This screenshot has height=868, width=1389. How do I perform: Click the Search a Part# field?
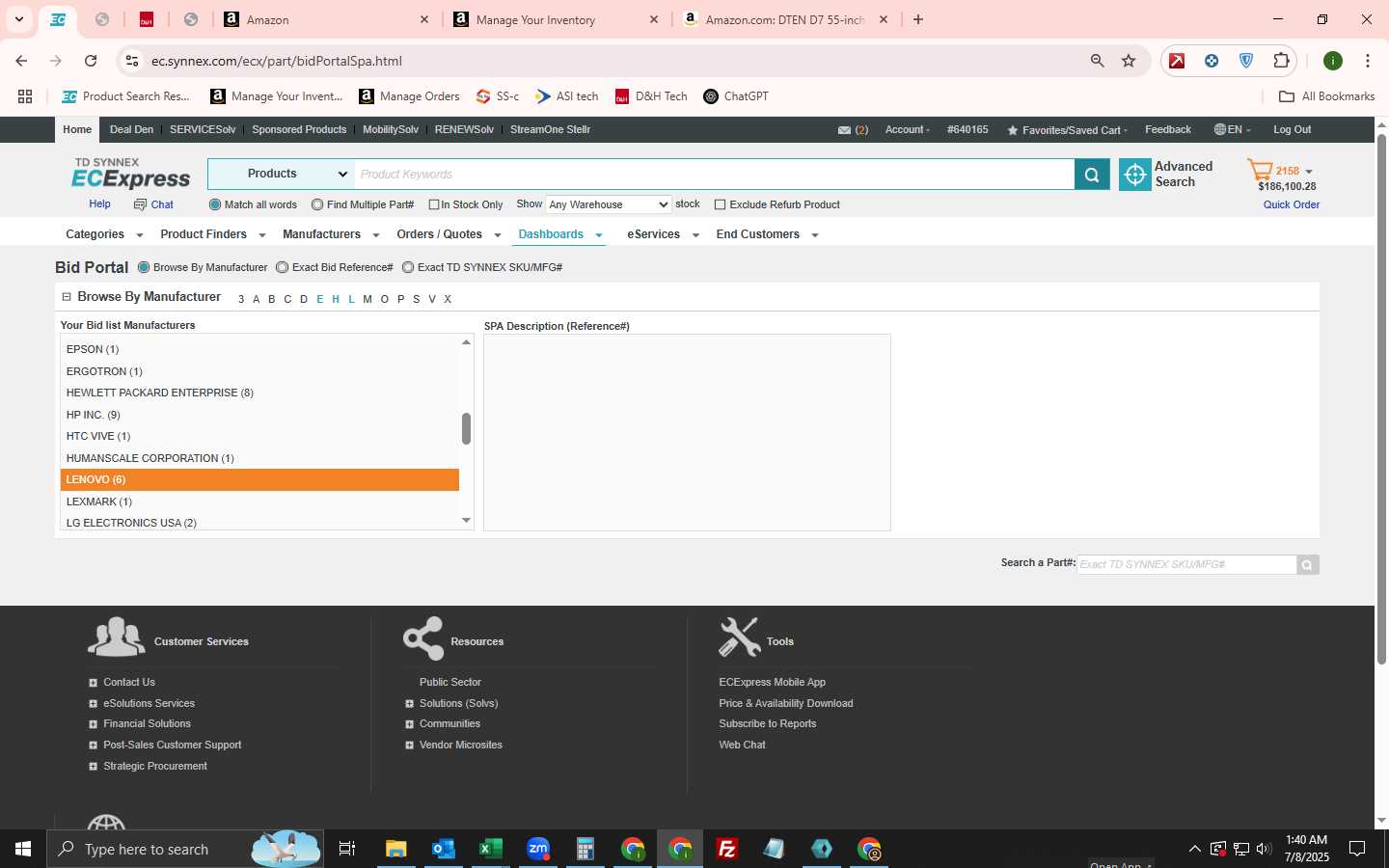click(1186, 564)
